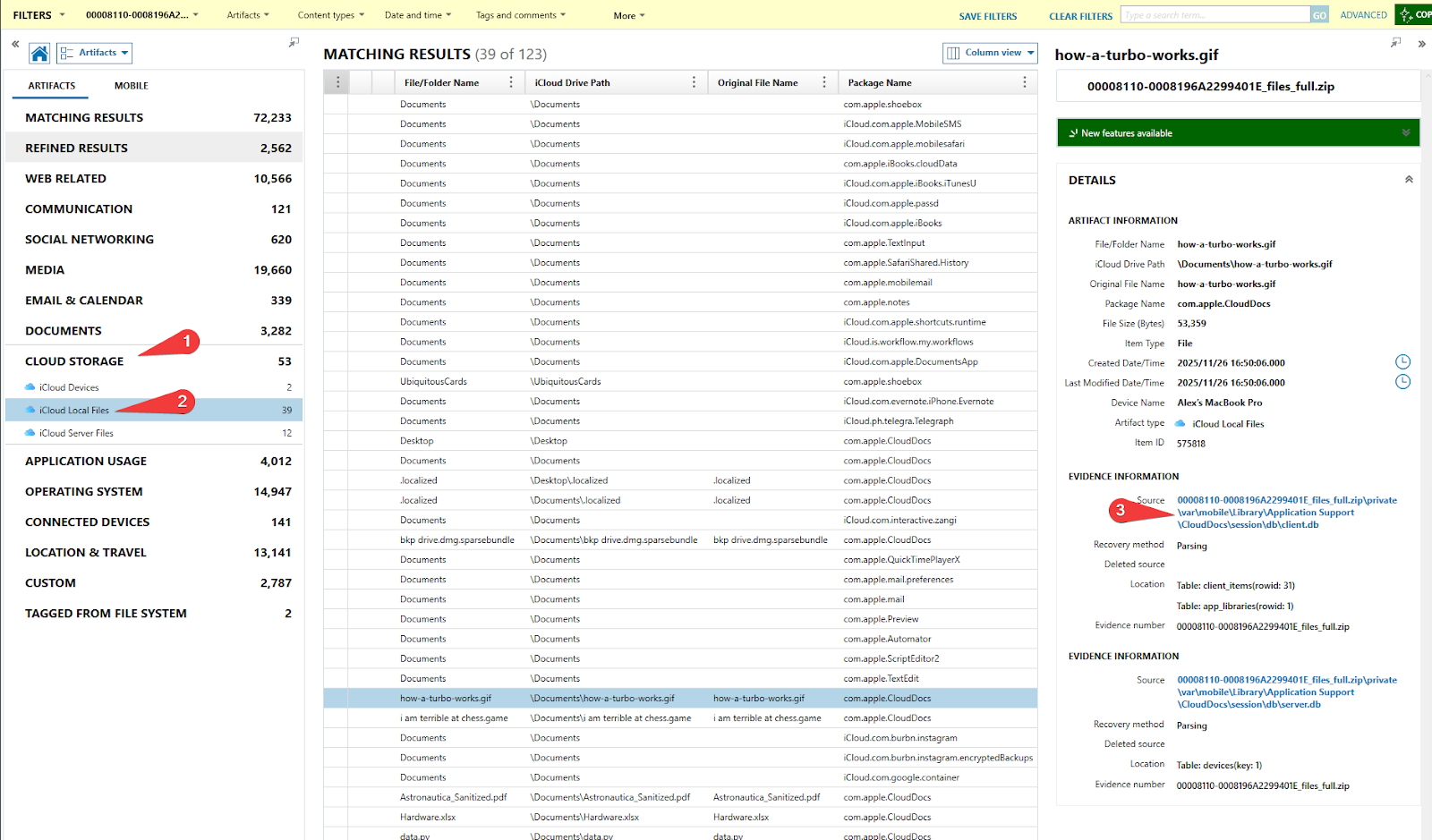Select the DOCUMENTS category
This screenshot has height=840, width=1432.
point(154,330)
